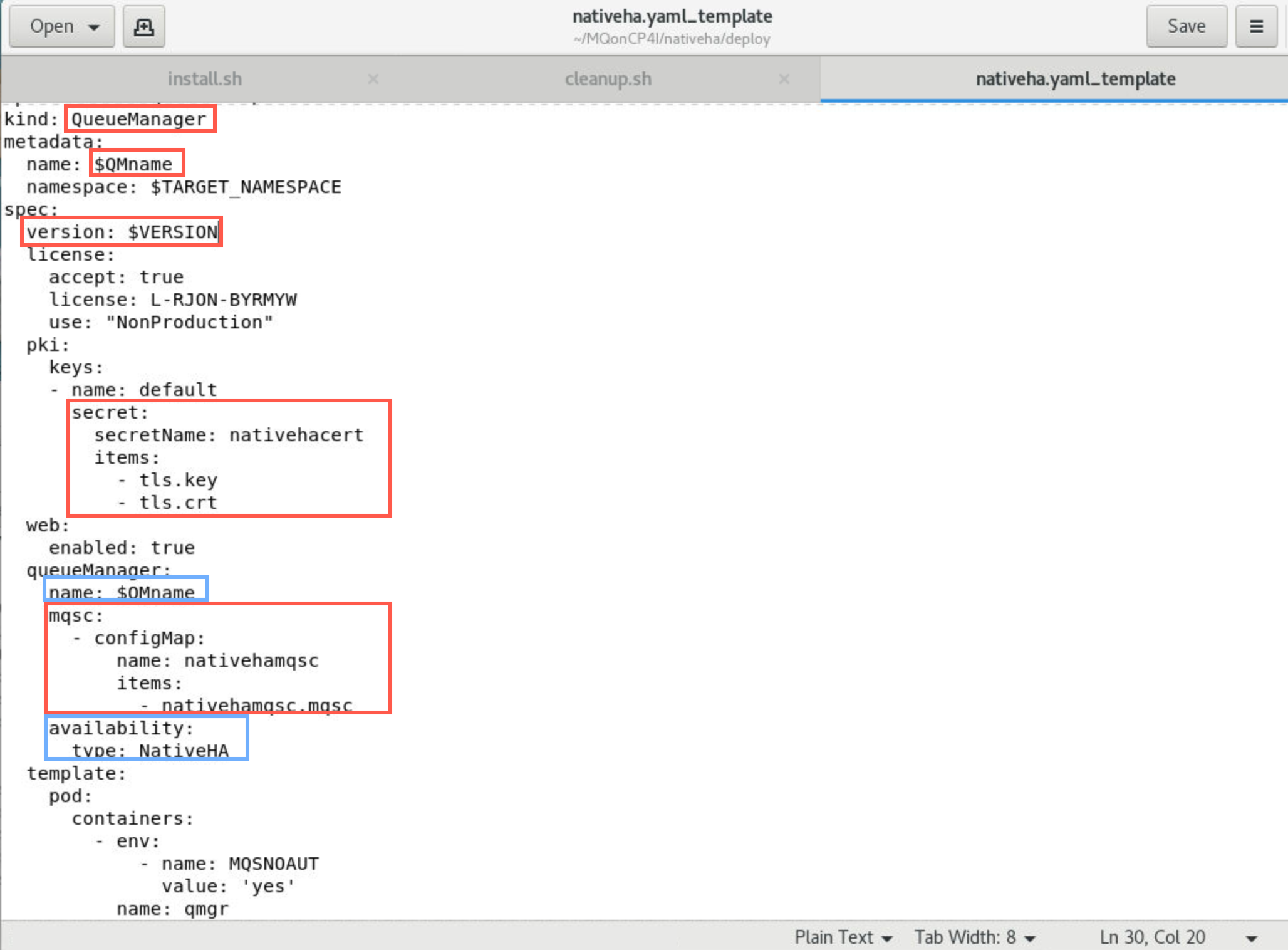This screenshot has height=950, width=1288.
Task: Open the Plain Text language dropdown
Action: [x=843, y=937]
